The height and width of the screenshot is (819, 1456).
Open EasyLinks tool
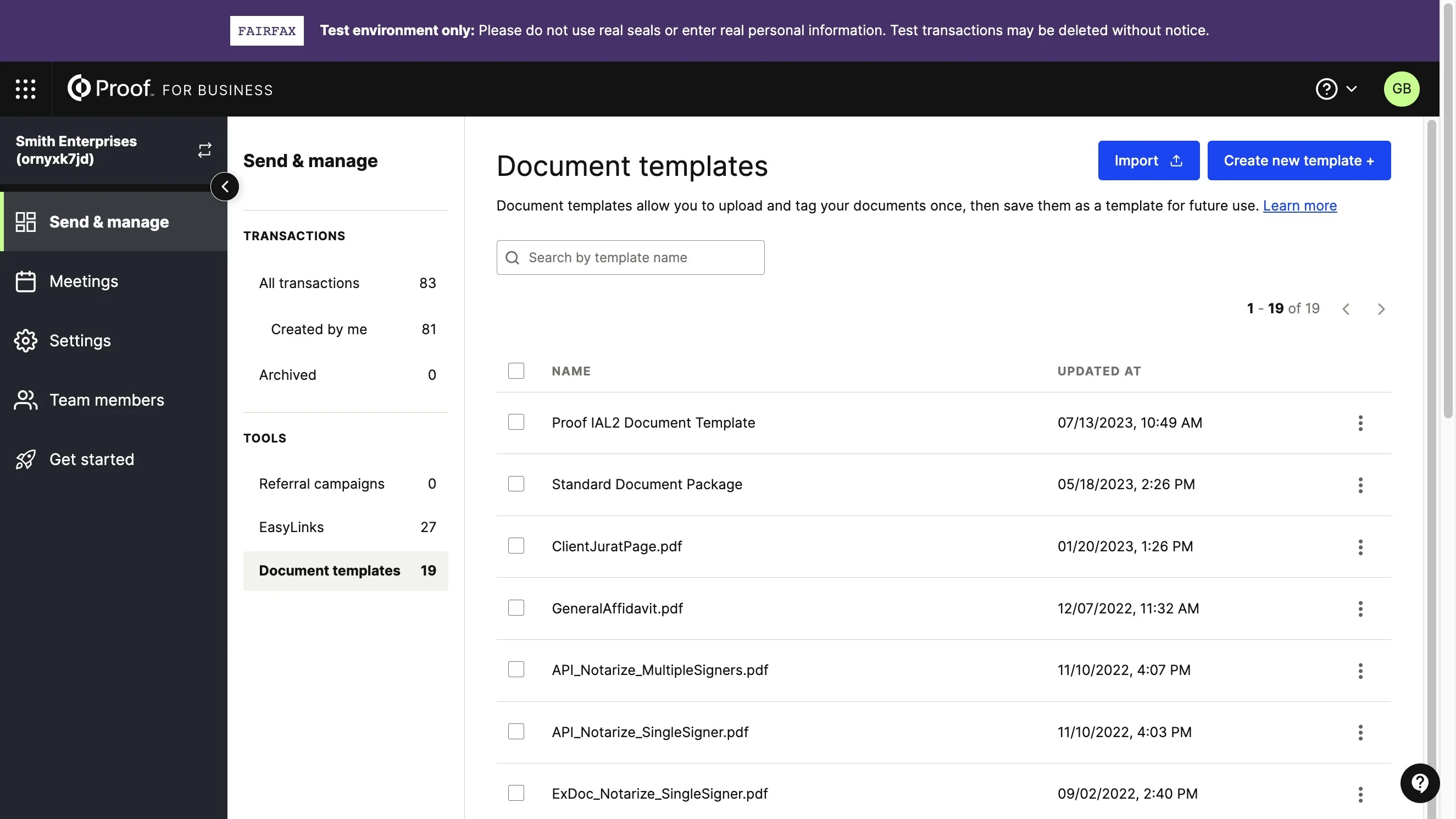346,527
